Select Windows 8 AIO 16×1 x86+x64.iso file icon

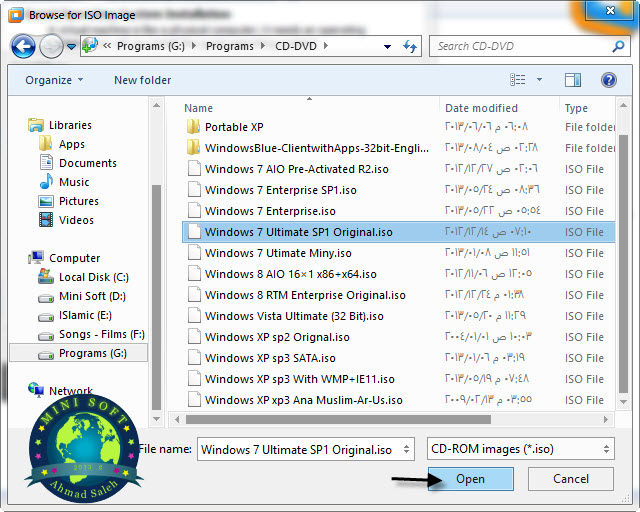point(194,274)
